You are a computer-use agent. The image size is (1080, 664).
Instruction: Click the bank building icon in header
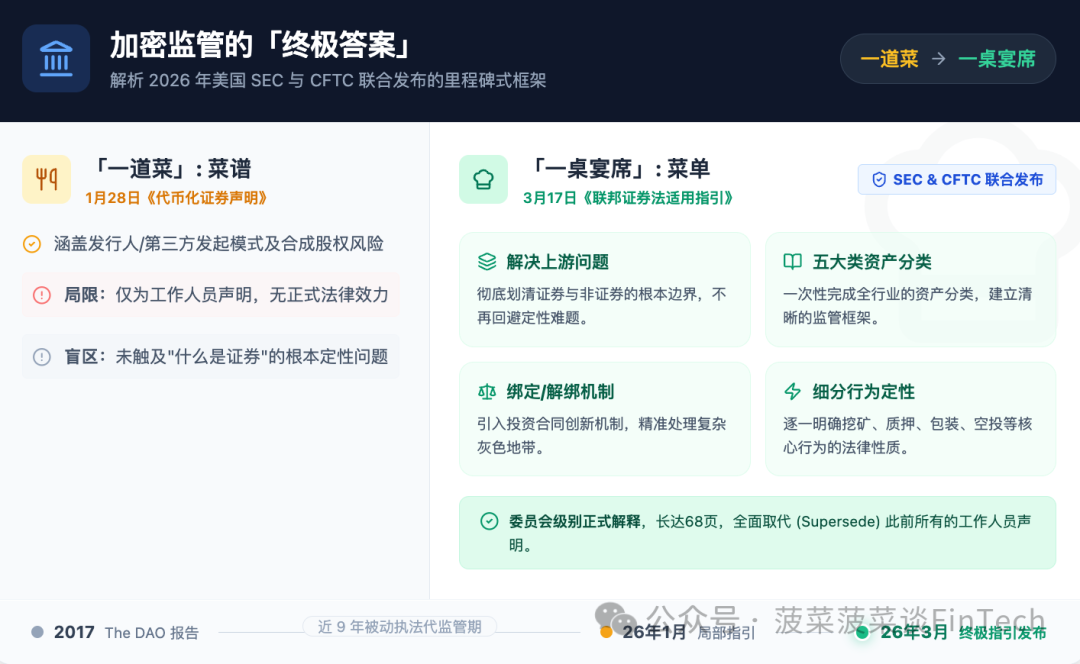tap(56, 59)
